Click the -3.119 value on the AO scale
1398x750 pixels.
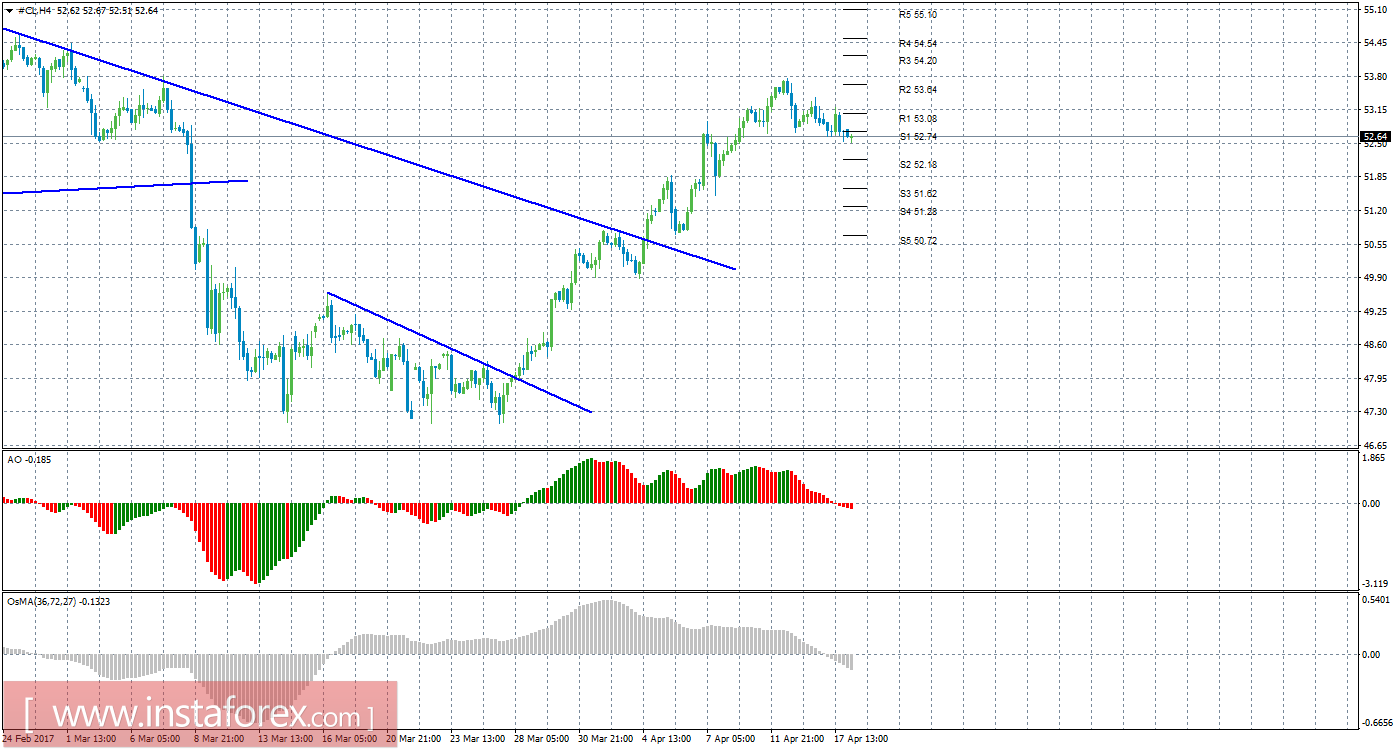tap(1375, 584)
